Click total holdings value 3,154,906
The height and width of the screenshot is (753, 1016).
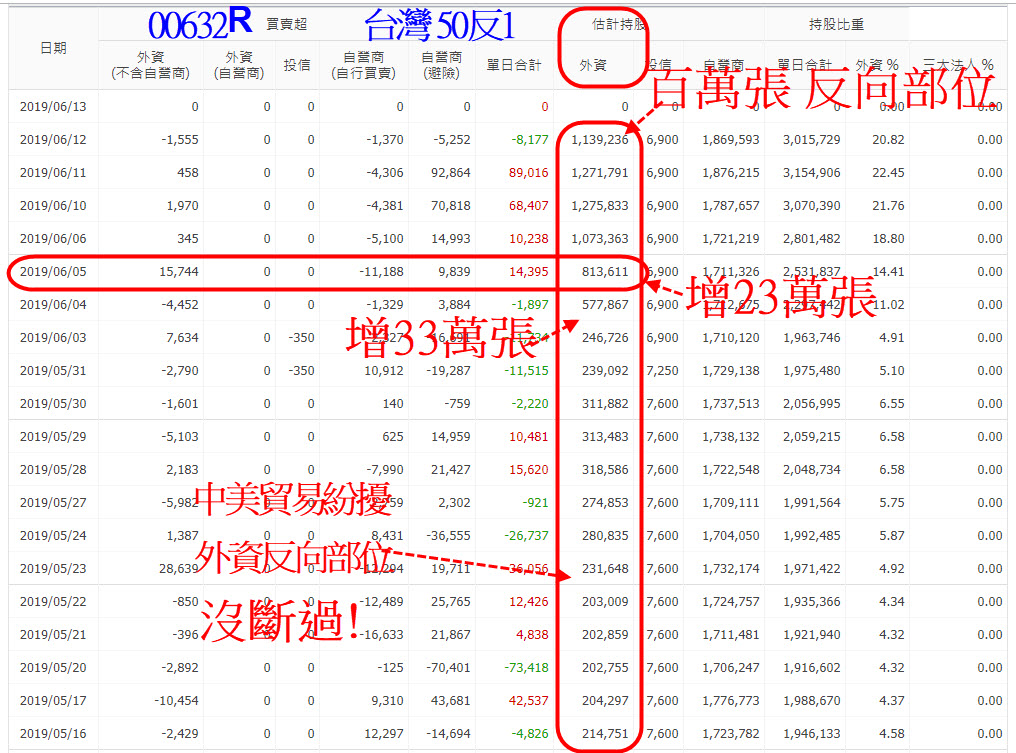click(x=811, y=173)
